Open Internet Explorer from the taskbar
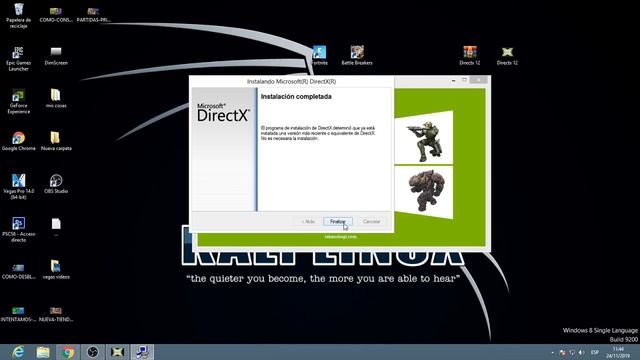Screen dimensions: 640x360 pos(18,352)
